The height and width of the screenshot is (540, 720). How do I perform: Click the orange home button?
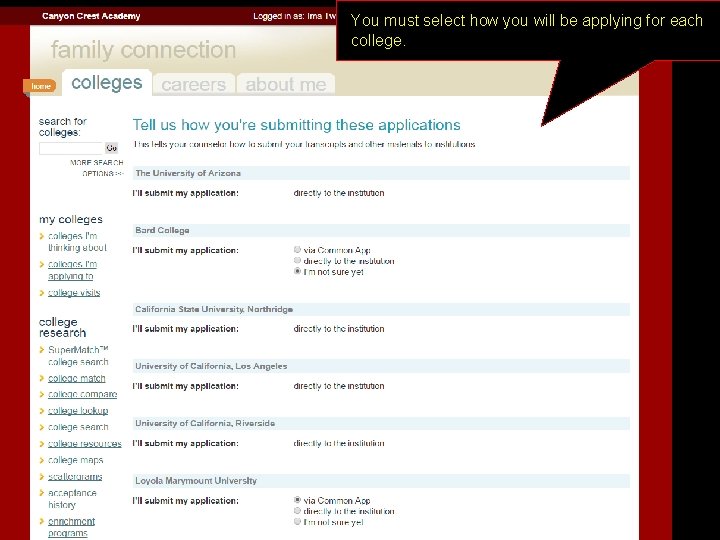tap(40, 86)
